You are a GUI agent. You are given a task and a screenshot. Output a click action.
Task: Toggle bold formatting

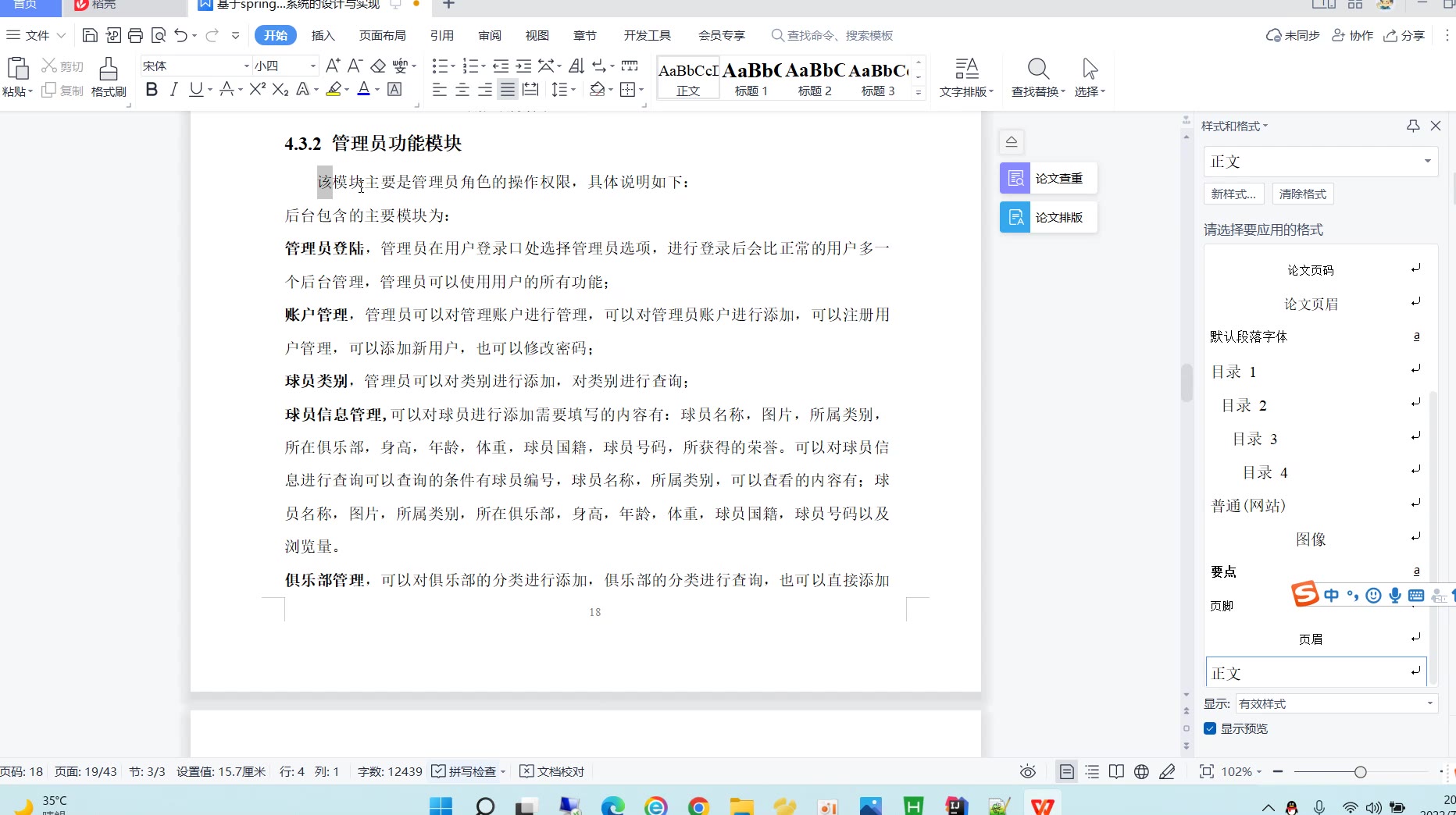152,89
